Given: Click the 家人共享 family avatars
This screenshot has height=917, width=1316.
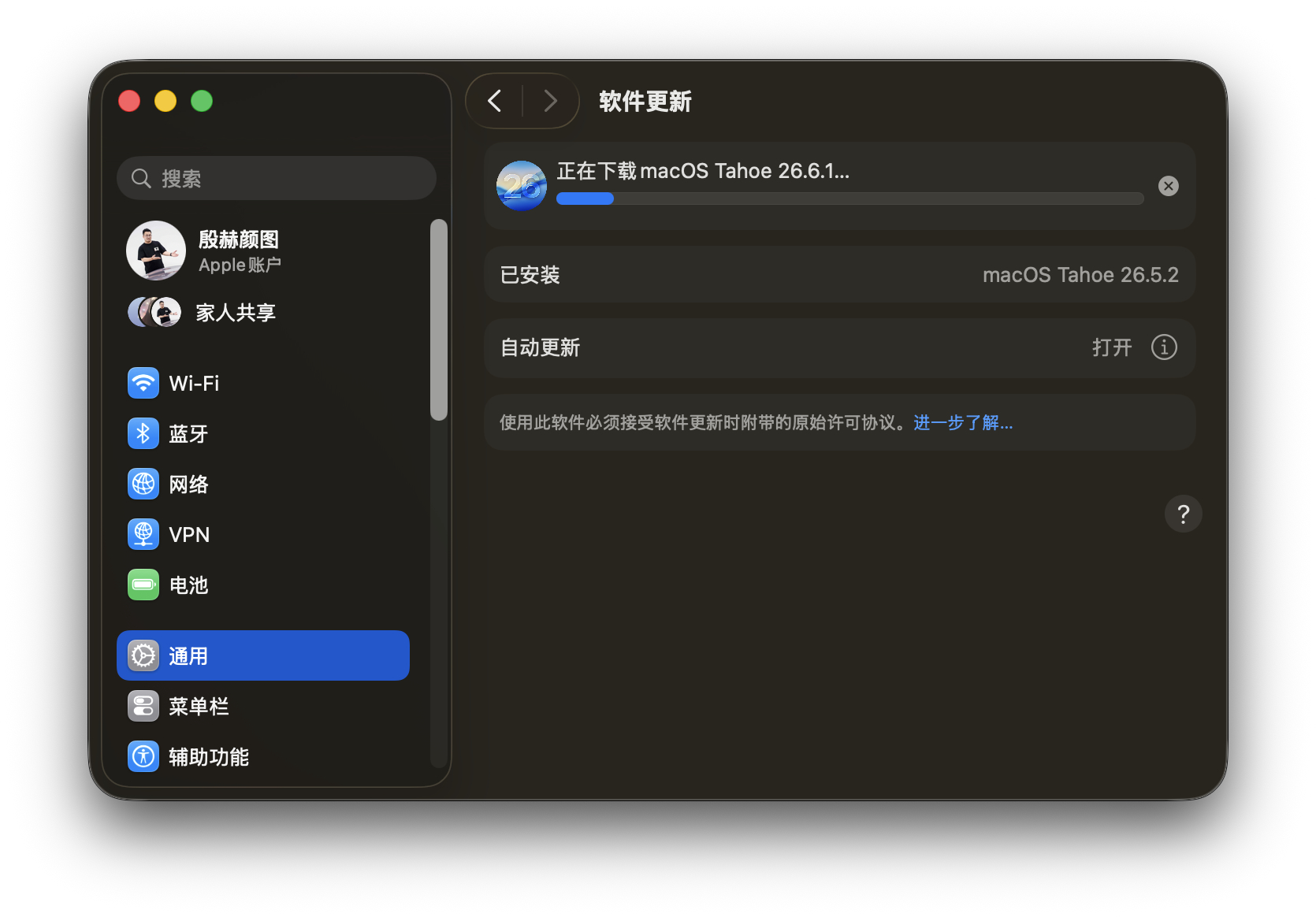Looking at the screenshot, I should [x=154, y=313].
